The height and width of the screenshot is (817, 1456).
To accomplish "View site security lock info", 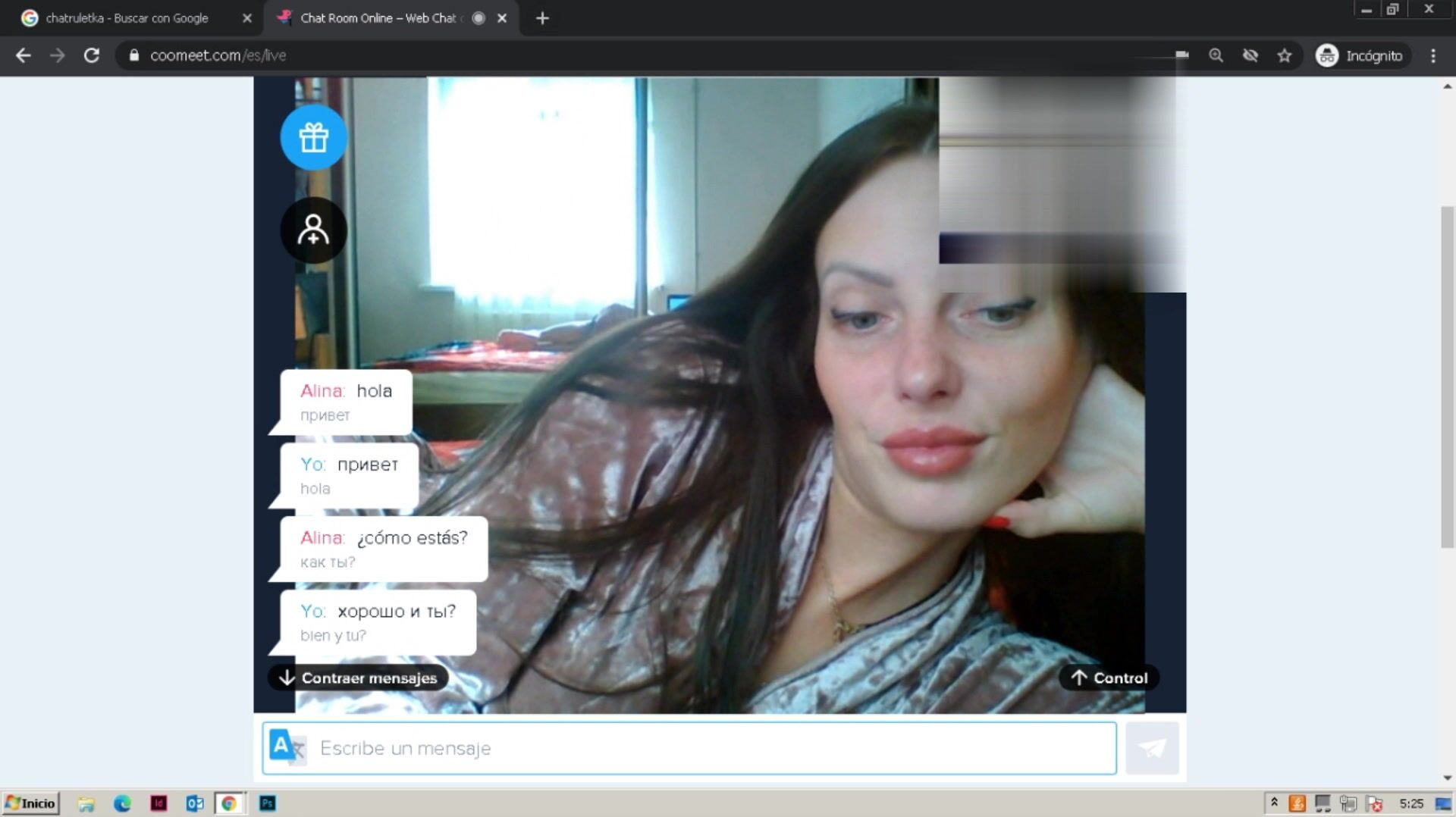I will (134, 55).
